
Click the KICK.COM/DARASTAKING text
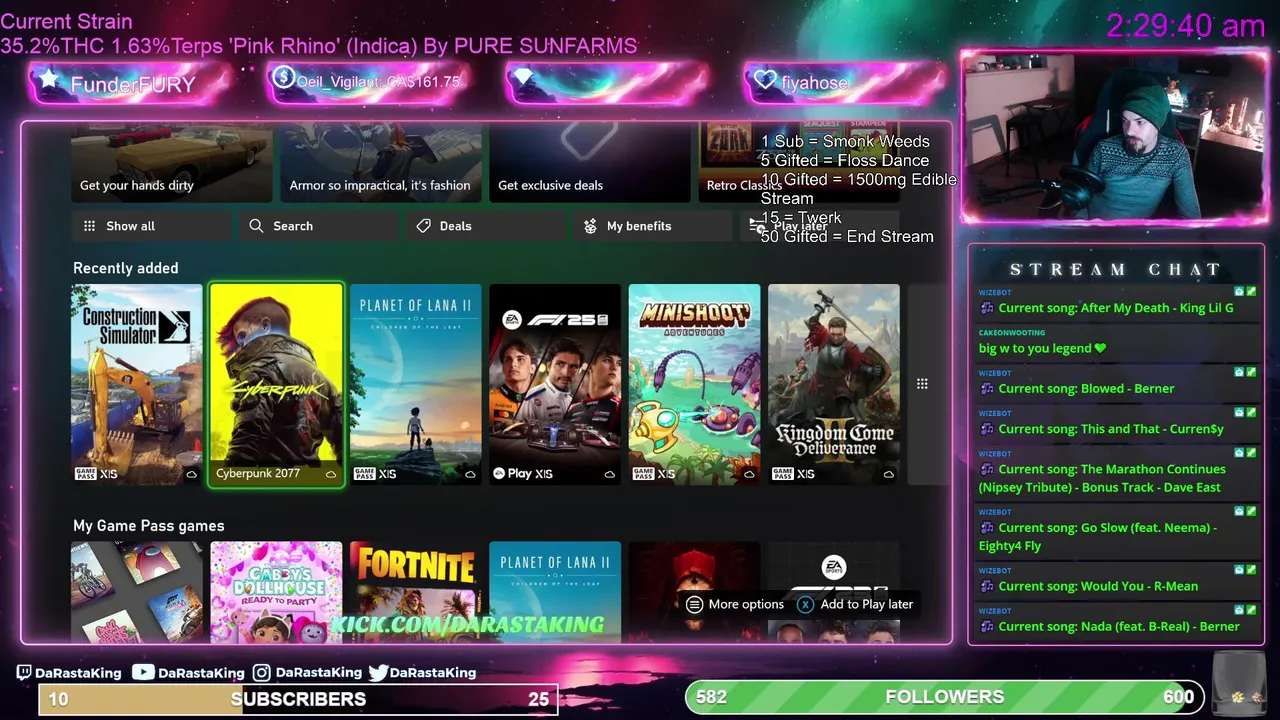click(x=468, y=625)
